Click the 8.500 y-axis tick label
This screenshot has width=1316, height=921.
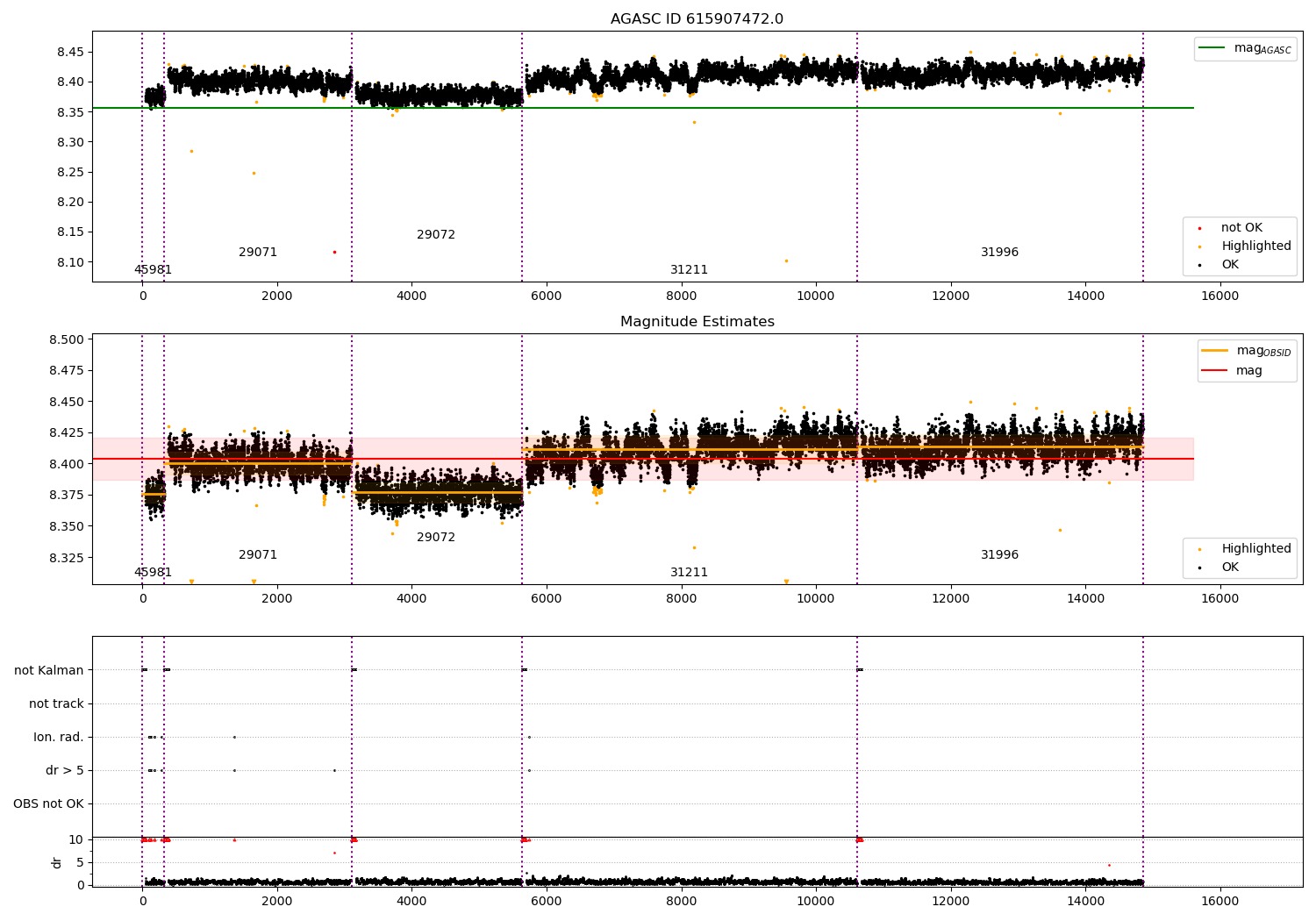coord(67,339)
